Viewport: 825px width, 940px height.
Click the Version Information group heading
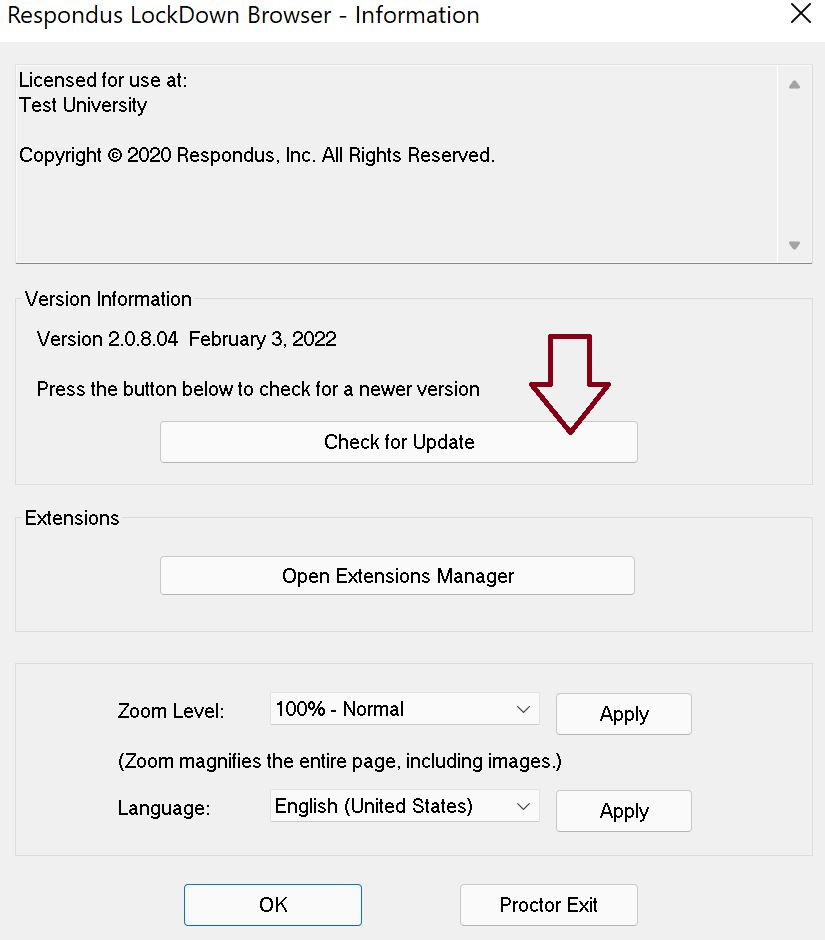coord(108,299)
